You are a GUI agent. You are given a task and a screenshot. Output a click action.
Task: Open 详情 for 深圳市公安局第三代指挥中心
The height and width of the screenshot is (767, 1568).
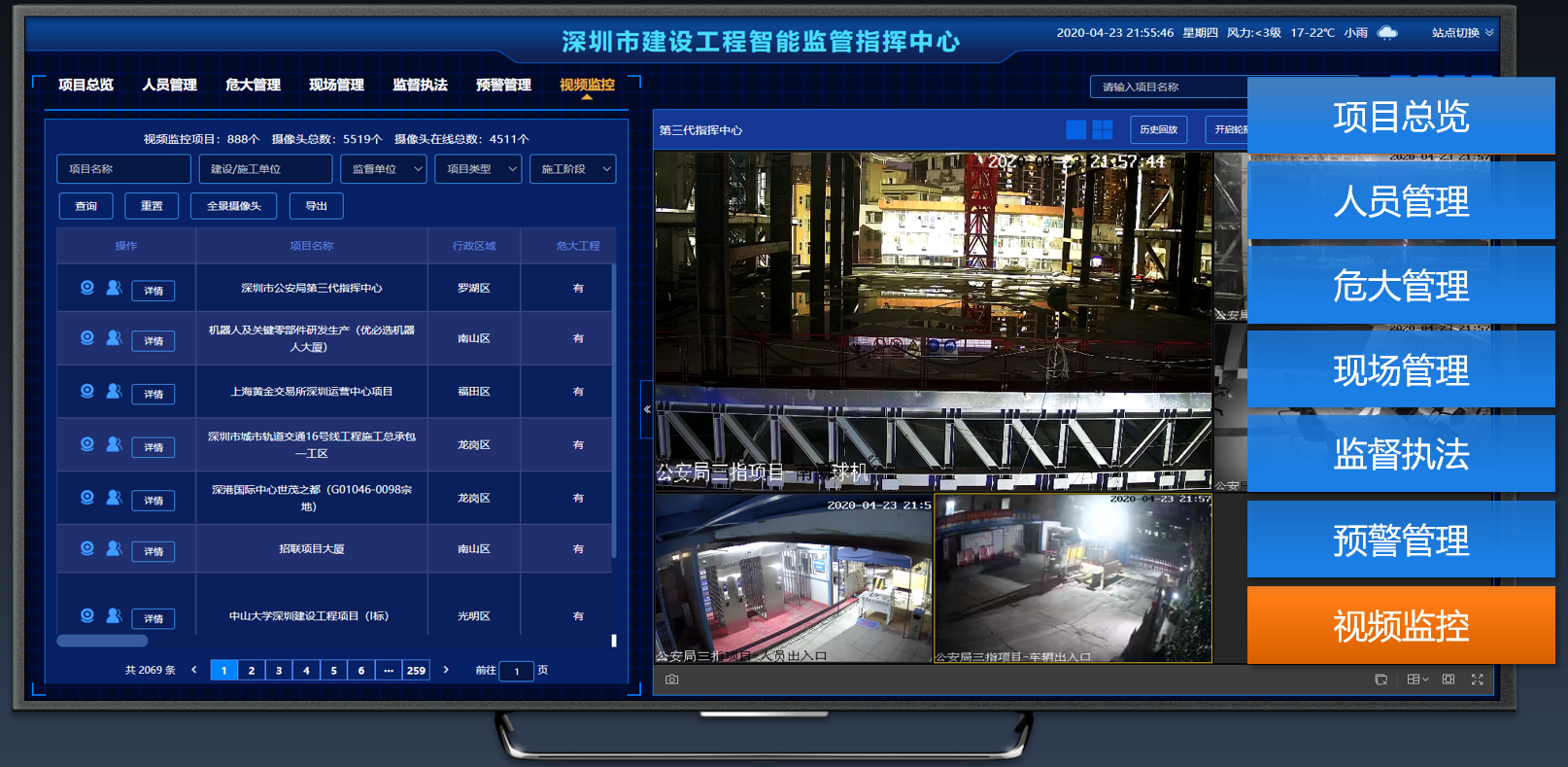(x=153, y=291)
